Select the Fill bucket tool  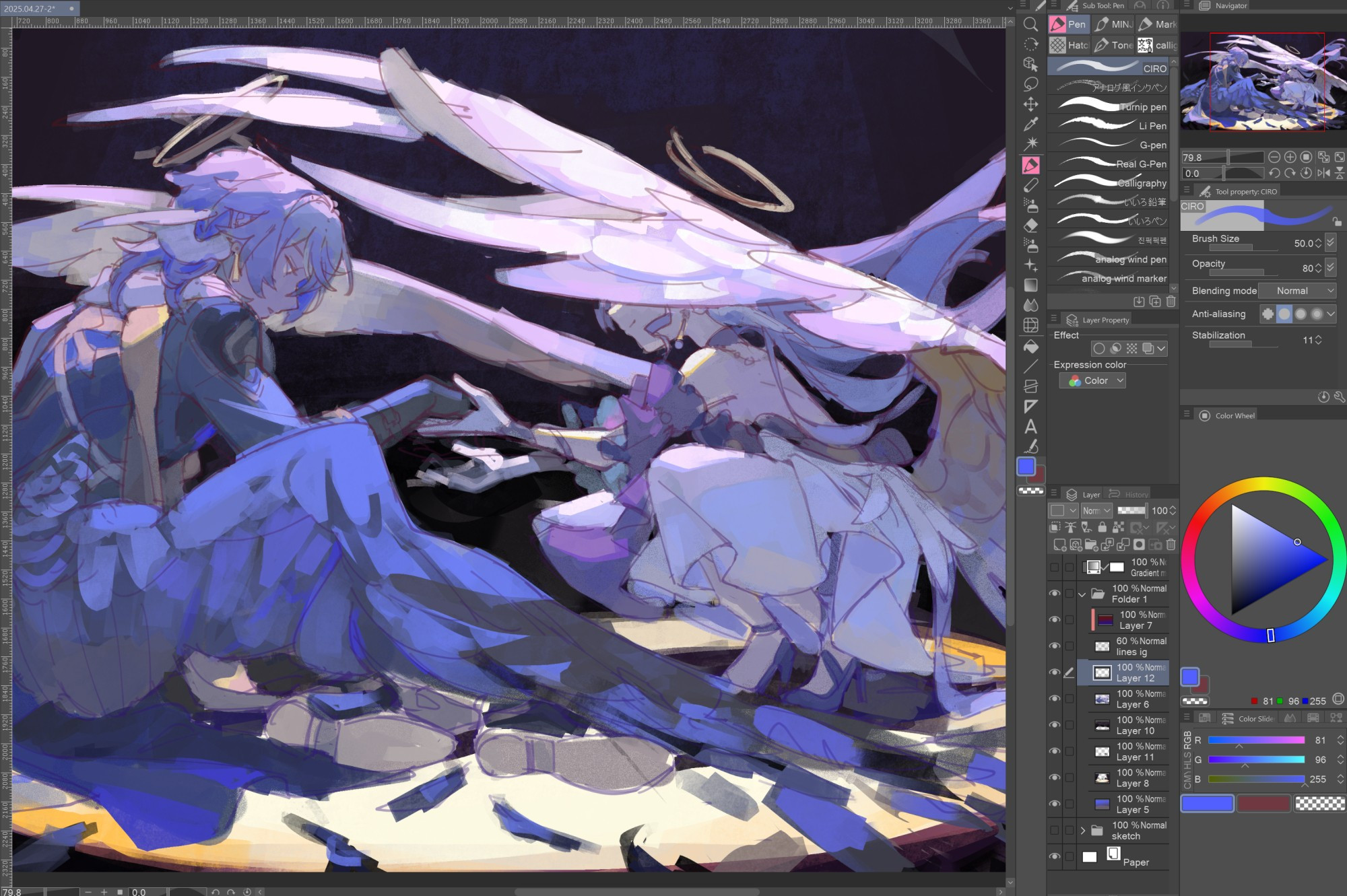pyautogui.click(x=1030, y=346)
